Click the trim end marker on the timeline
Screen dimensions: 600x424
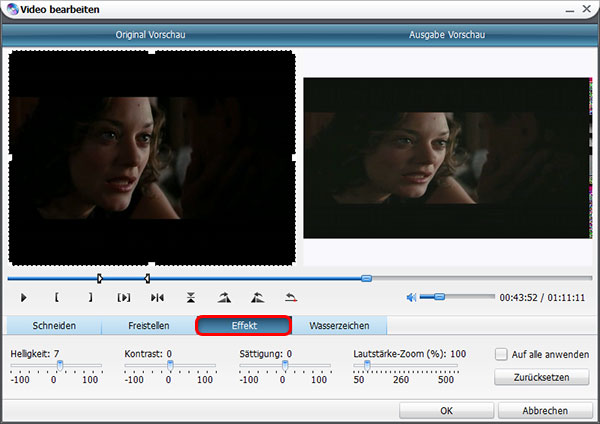tap(147, 278)
